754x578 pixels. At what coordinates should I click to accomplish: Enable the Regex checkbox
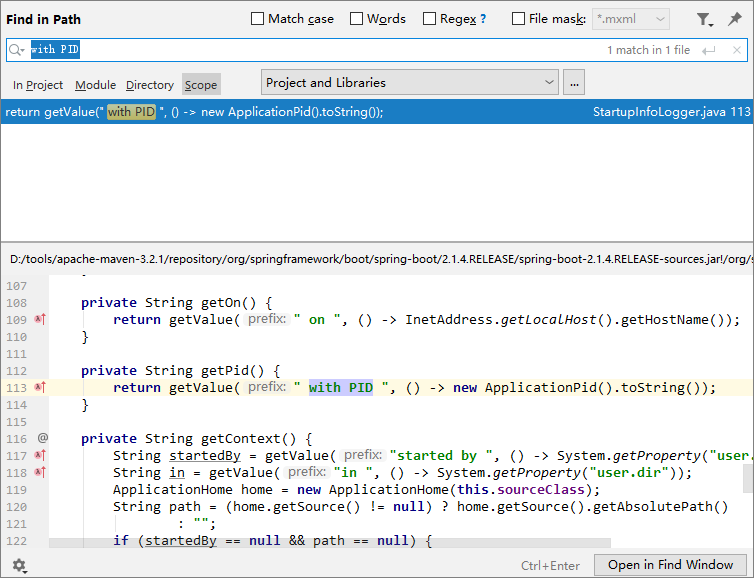[429, 19]
